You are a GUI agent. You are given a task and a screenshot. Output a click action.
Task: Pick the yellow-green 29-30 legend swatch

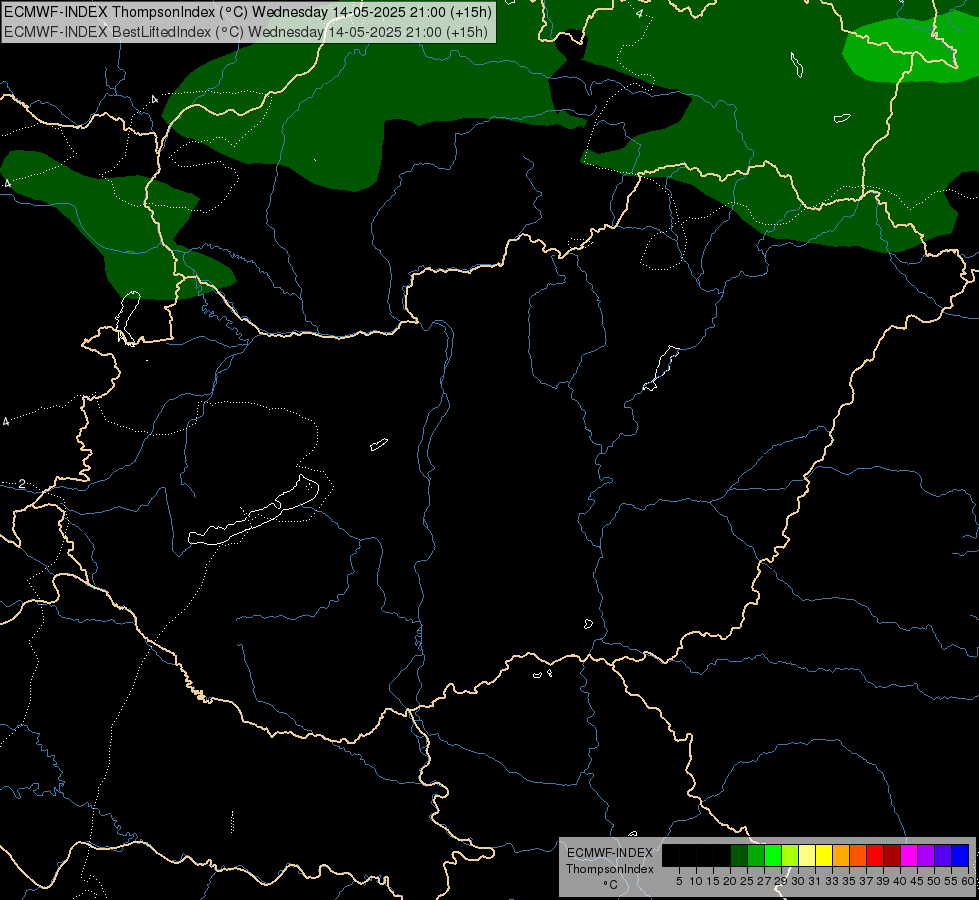(x=790, y=855)
